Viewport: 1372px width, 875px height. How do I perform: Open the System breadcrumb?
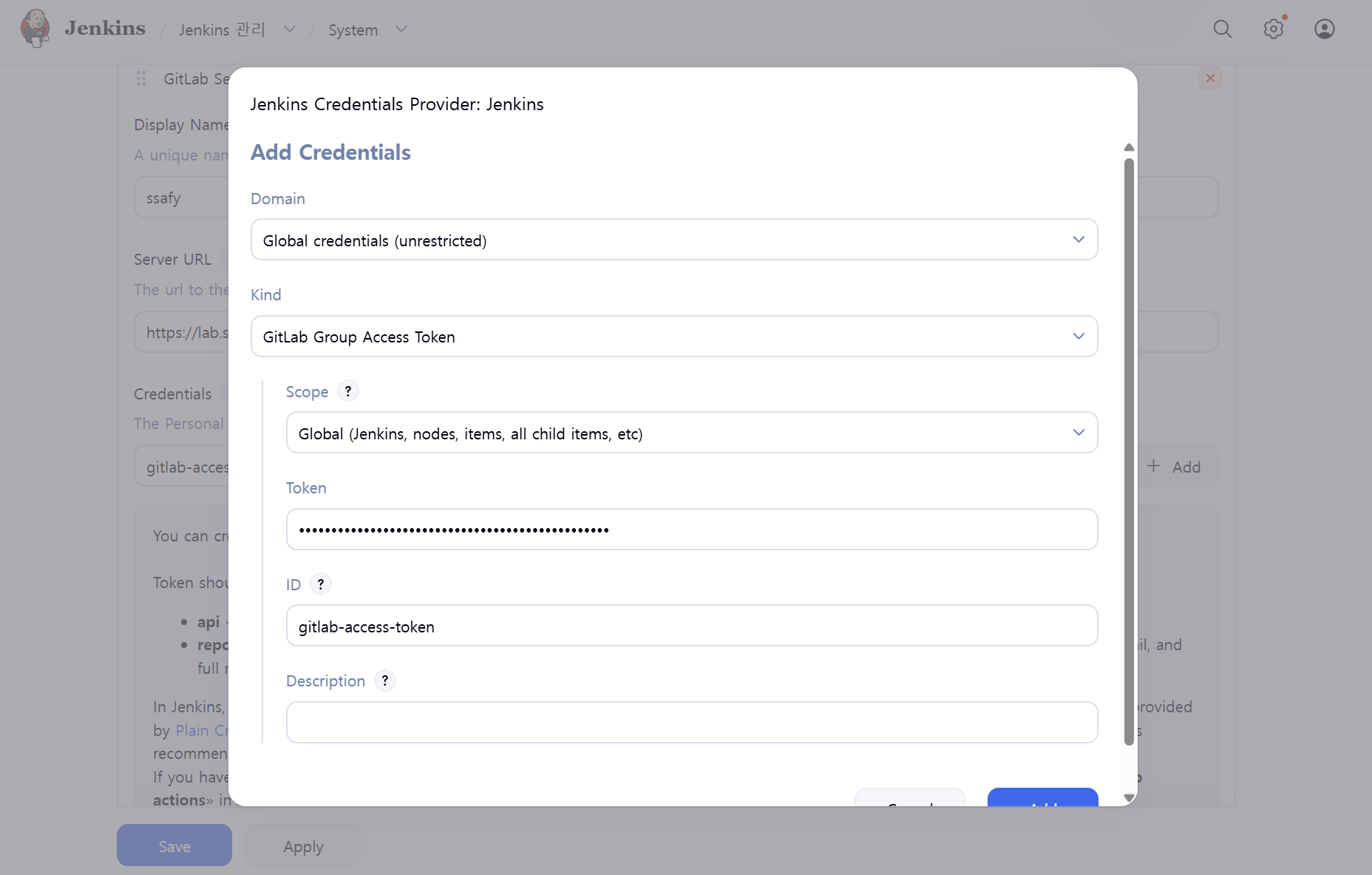tap(353, 30)
